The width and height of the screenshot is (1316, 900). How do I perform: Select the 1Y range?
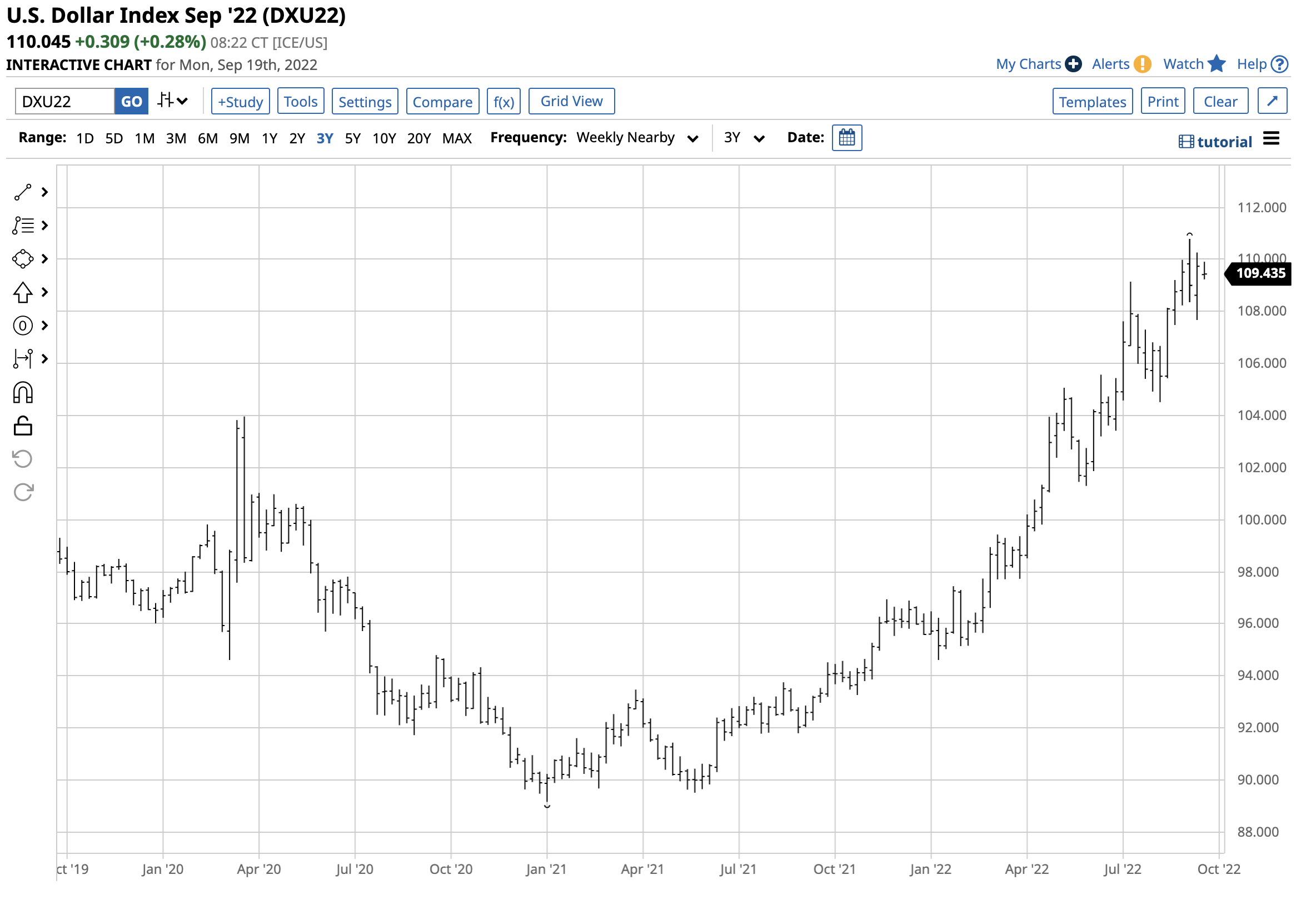click(x=270, y=139)
